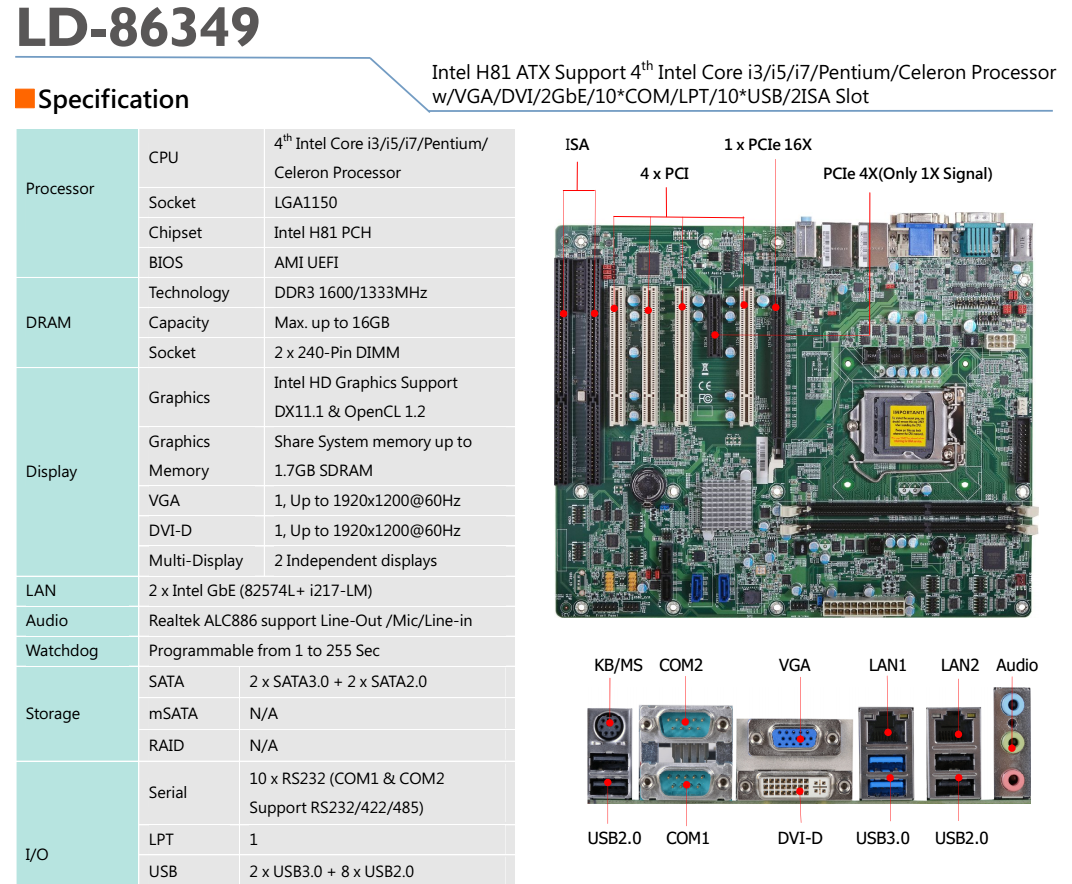Click the 'PCIe 4X(Only 1X Signal)' label
Screen dimensions: 1072x884
click(907, 174)
